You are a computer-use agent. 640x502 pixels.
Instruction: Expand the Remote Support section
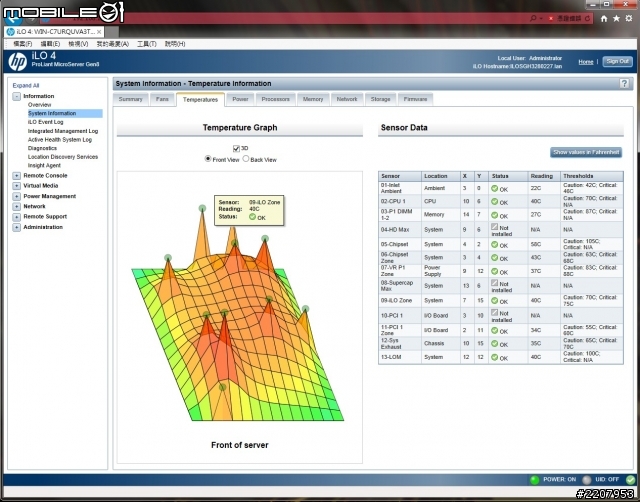pos(16,217)
